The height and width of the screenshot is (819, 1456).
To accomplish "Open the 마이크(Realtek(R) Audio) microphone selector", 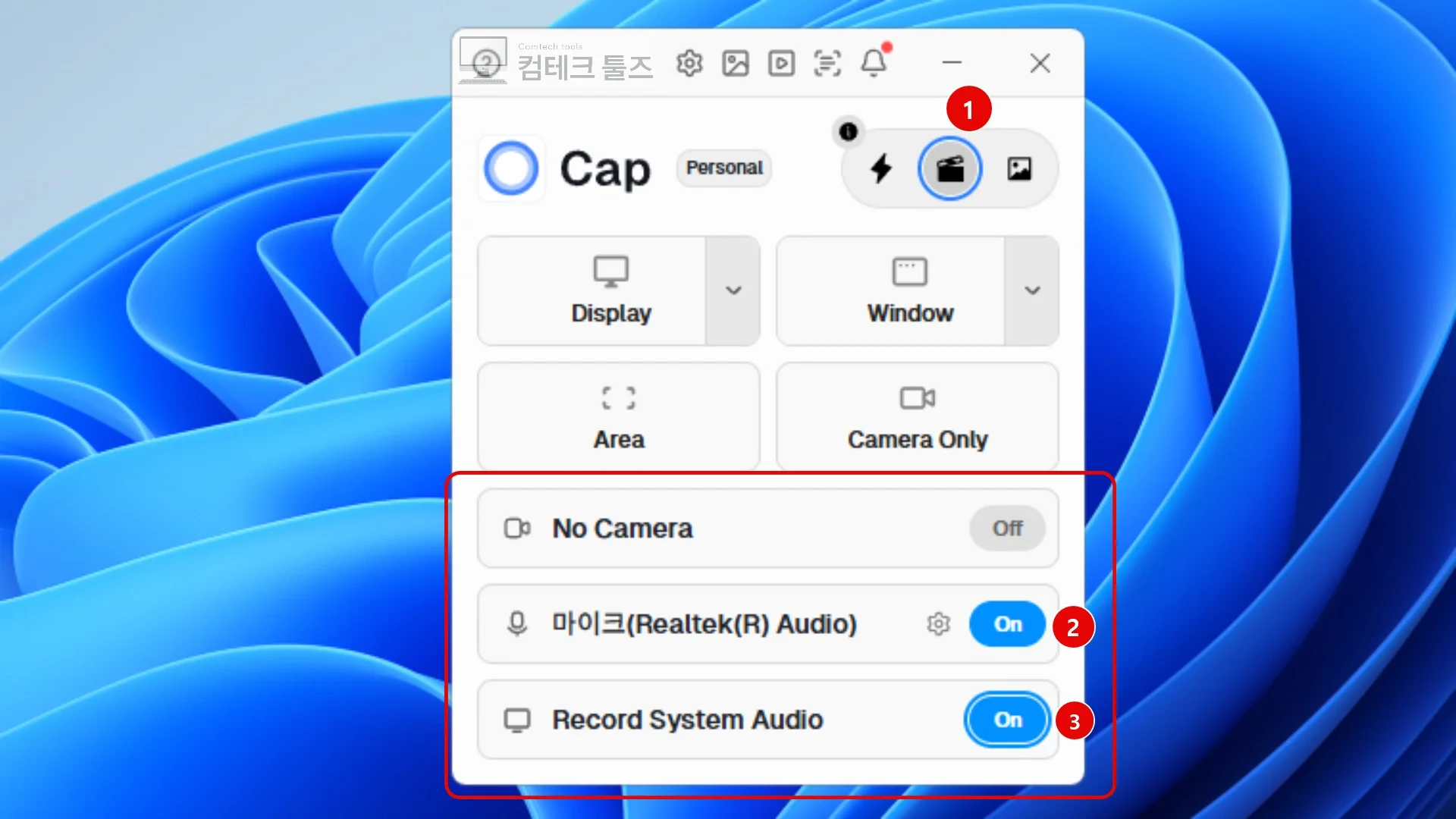I will coord(768,624).
